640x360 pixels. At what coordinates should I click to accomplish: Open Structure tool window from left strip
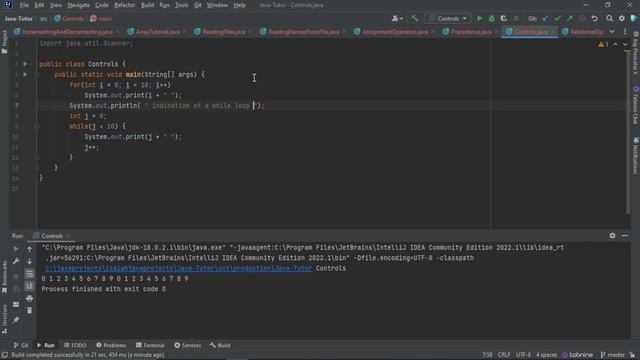(x=4, y=320)
